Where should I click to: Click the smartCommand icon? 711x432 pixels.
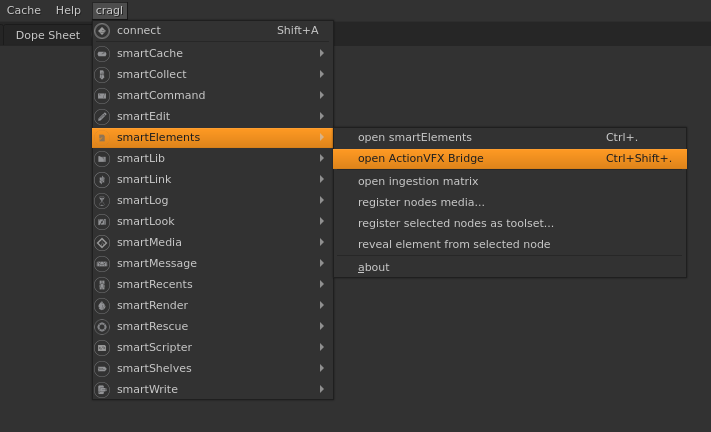(102, 96)
